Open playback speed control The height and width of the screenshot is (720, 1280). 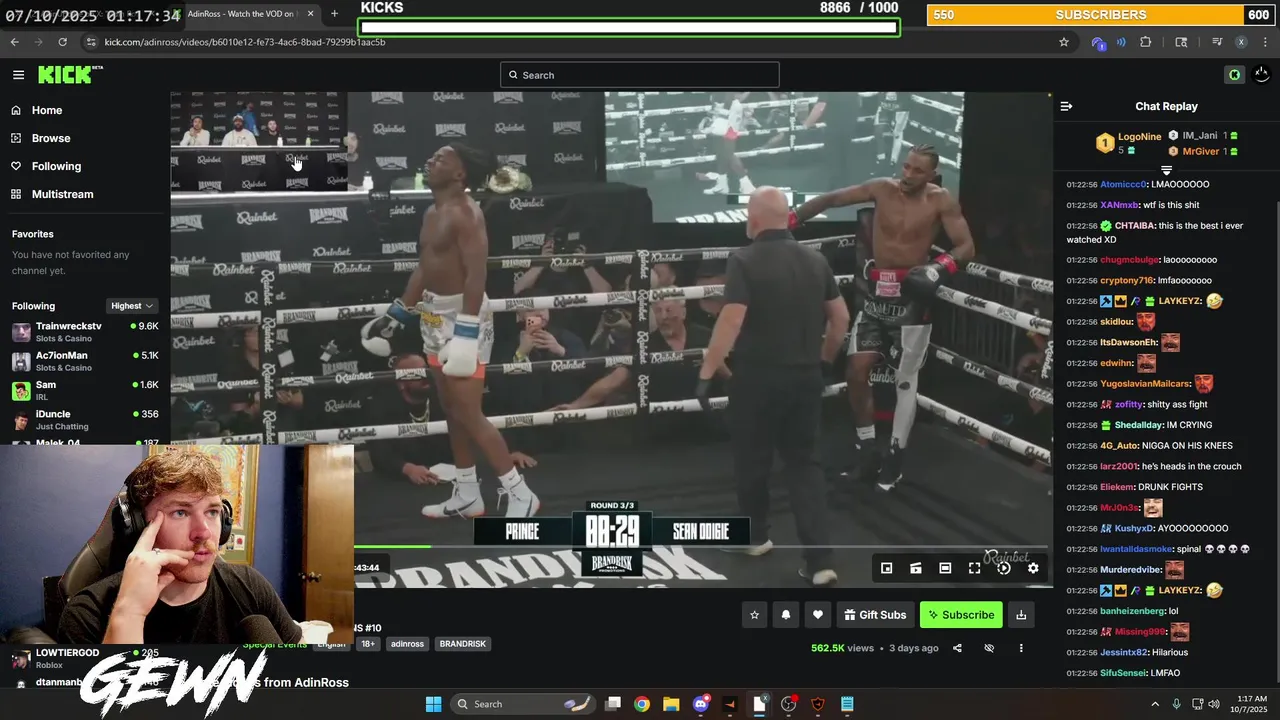1004,568
